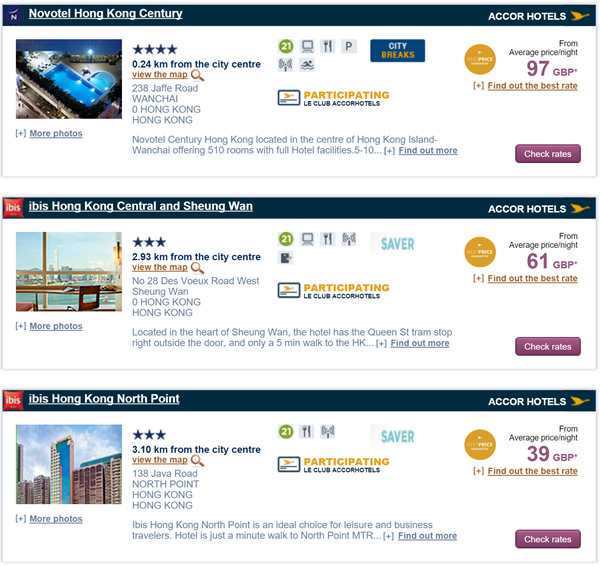Open ibis Hong Kong North Point hotel title
The image size is (600, 566).
104,399
